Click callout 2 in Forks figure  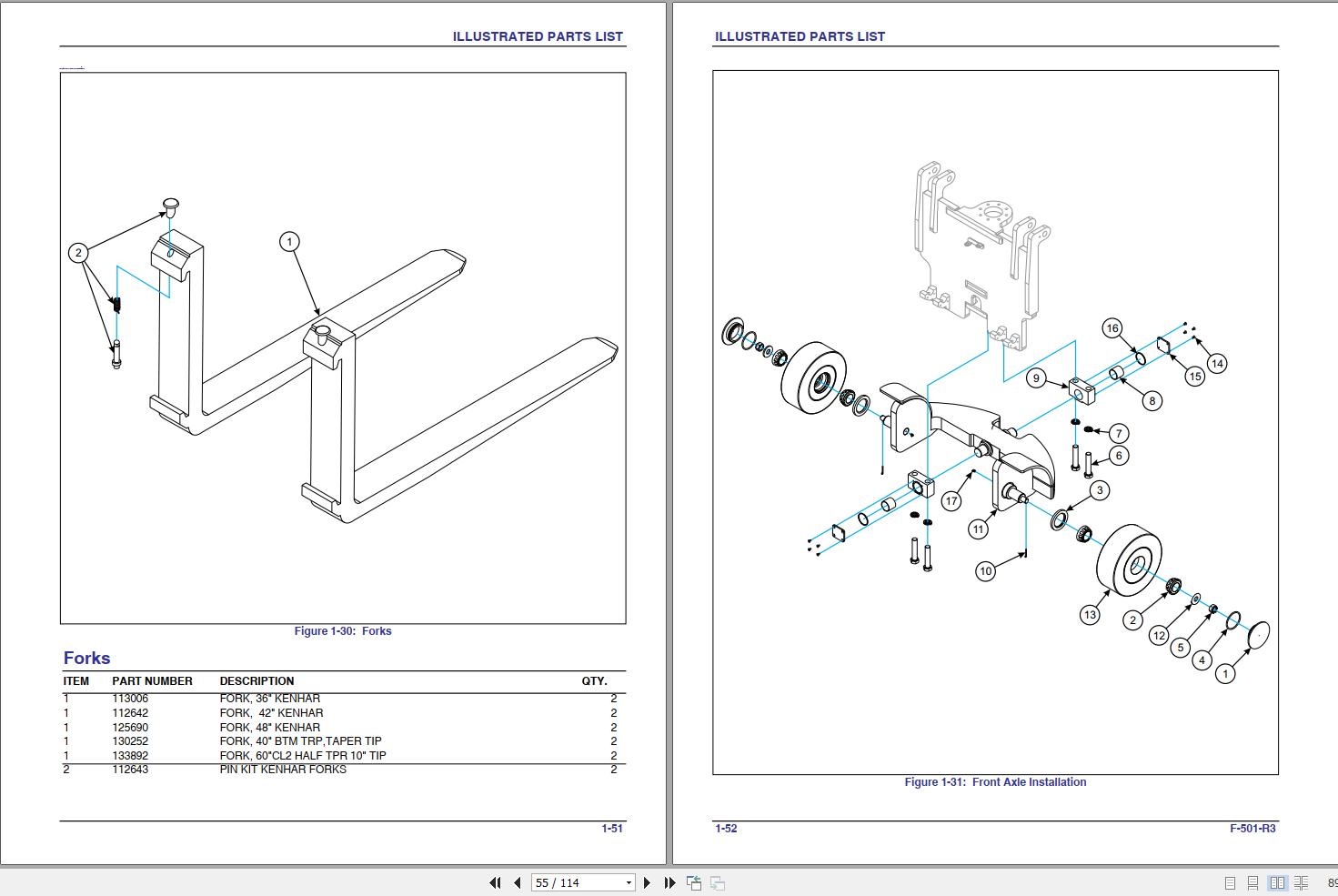(x=79, y=253)
